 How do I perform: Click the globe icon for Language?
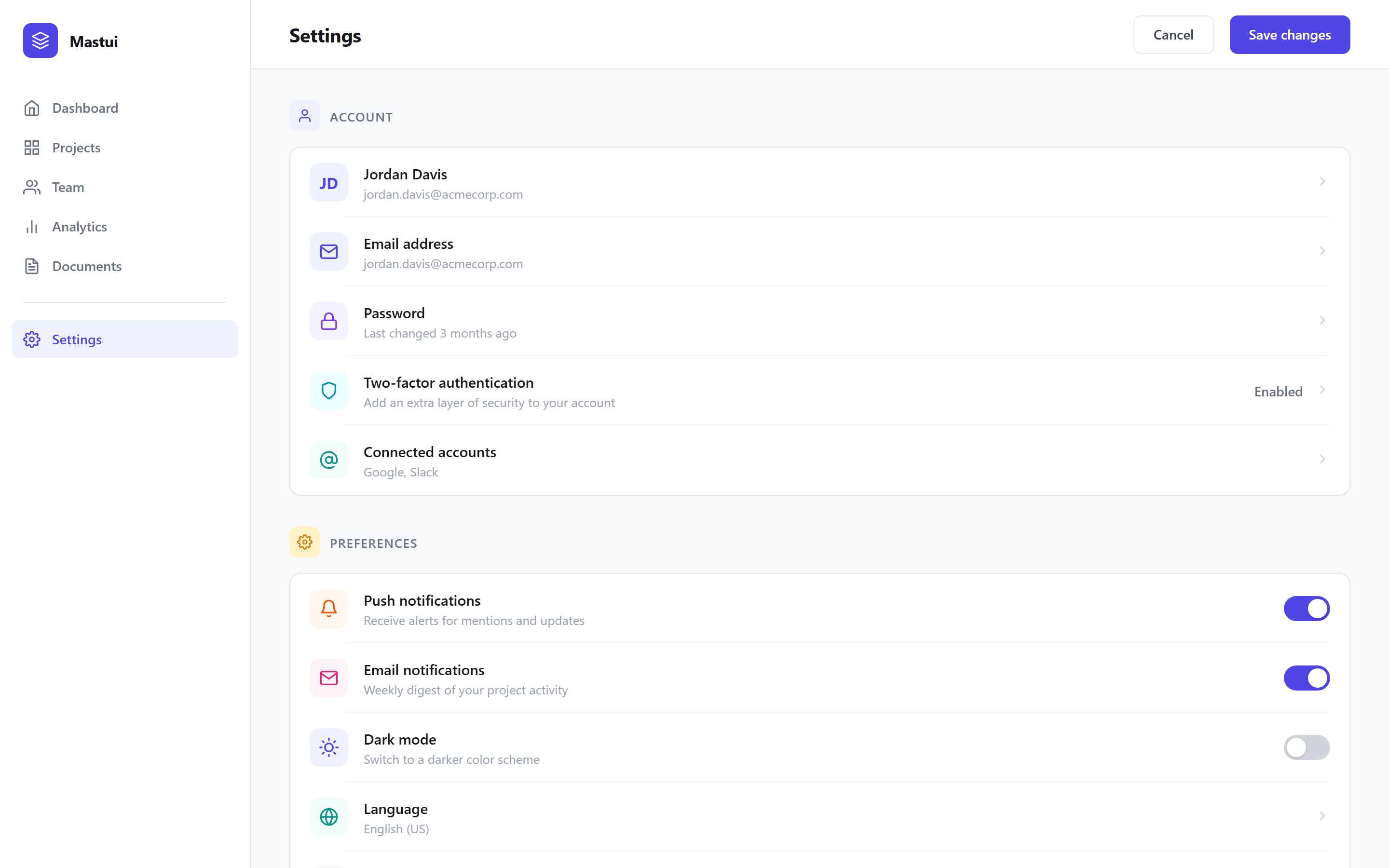coord(329,817)
